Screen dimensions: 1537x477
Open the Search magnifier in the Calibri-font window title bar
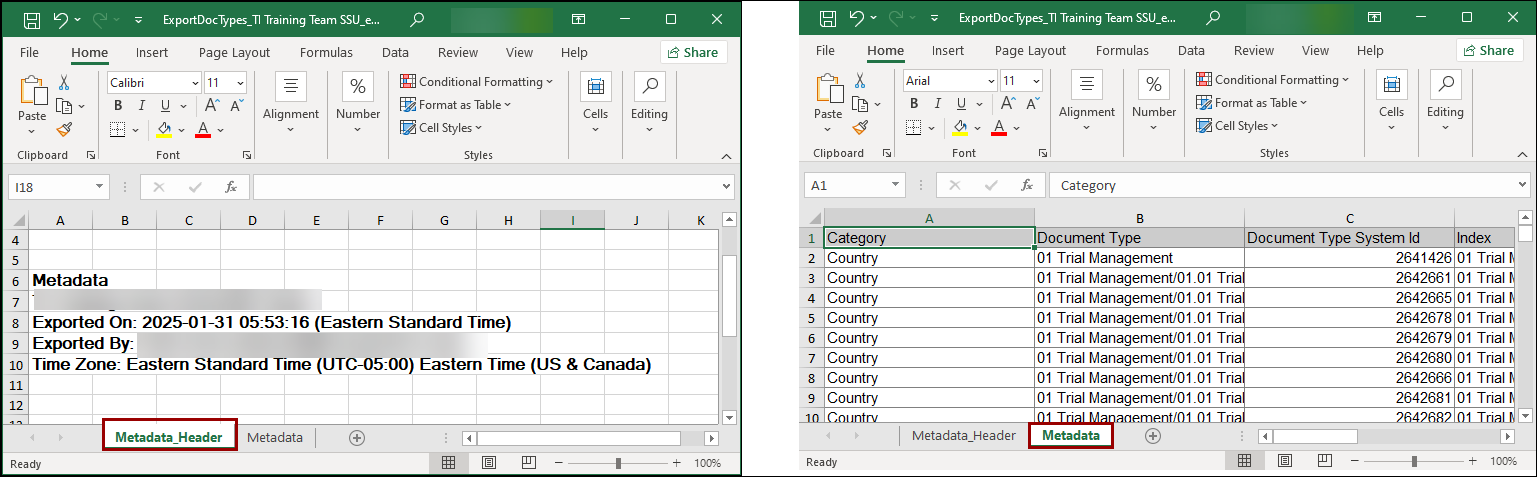tap(417, 20)
